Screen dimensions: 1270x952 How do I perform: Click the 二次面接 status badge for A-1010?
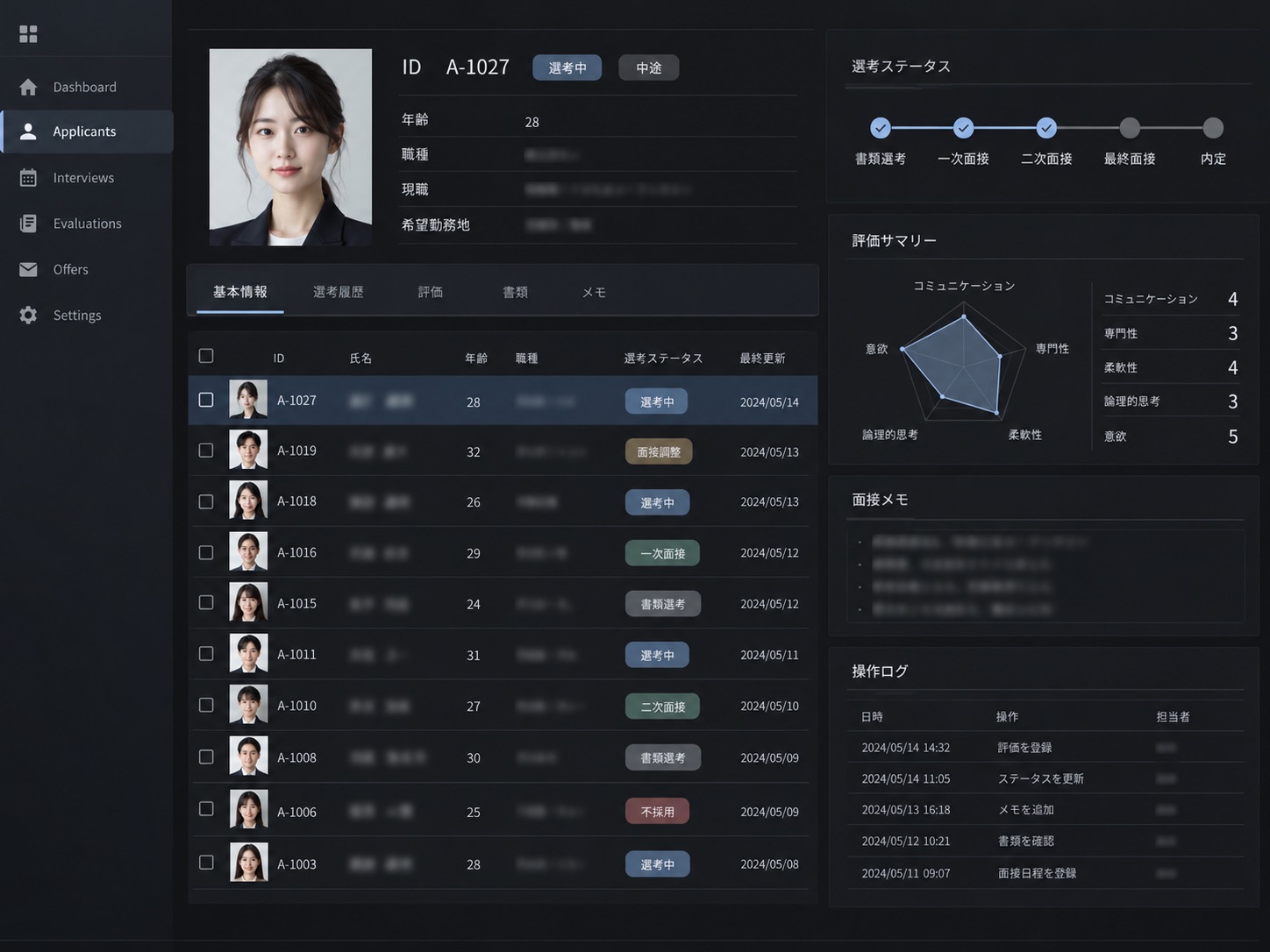[x=663, y=707]
